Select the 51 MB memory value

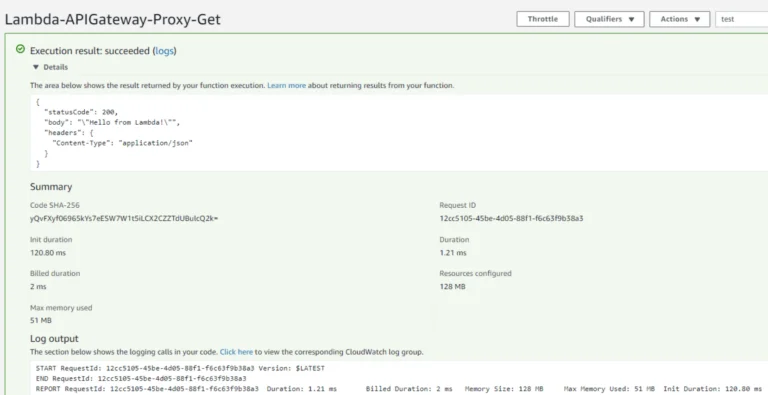click(41, 321)
